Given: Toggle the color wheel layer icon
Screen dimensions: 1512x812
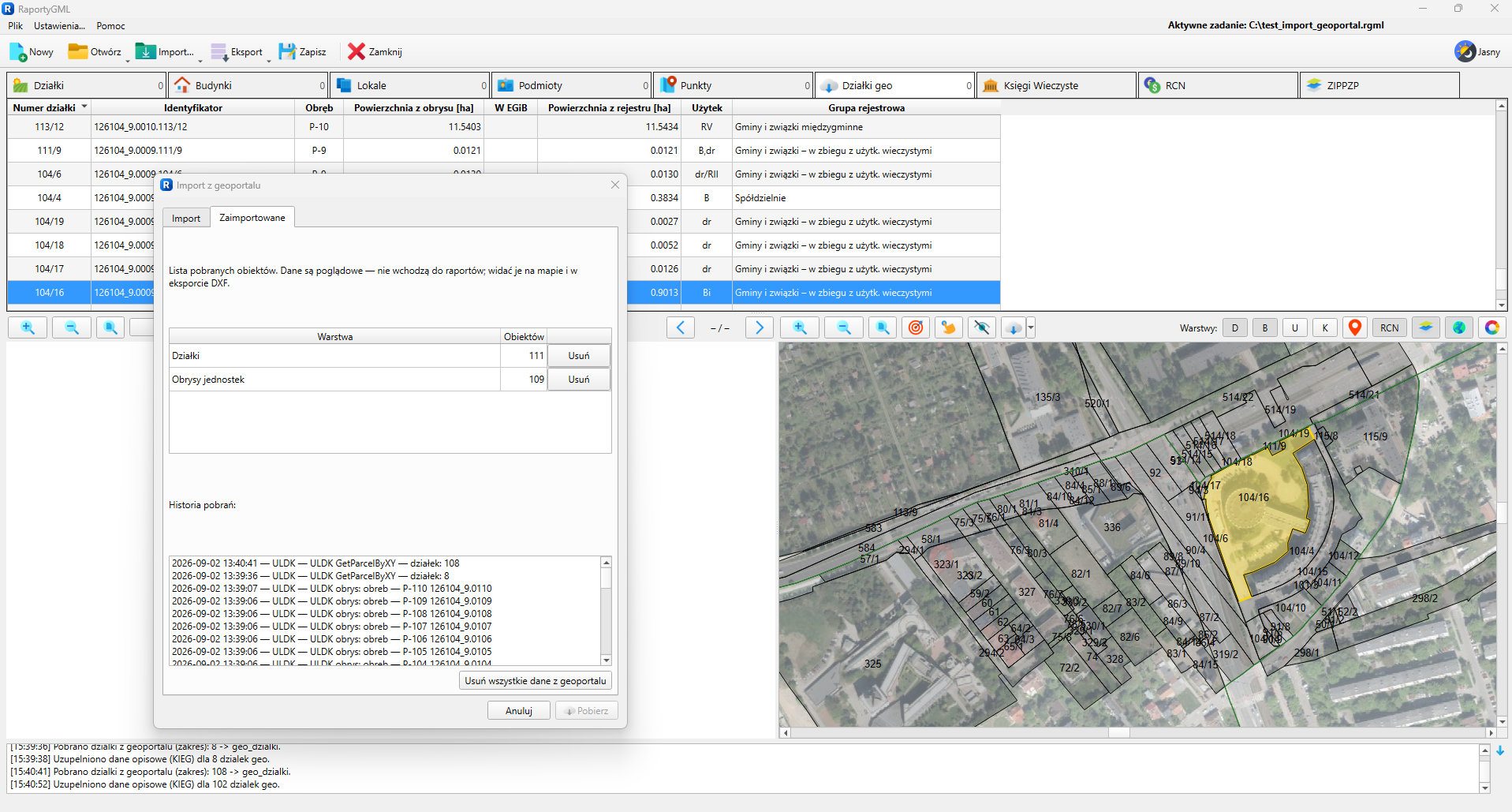Looking at the screenshot, I should pos(1492,327).
